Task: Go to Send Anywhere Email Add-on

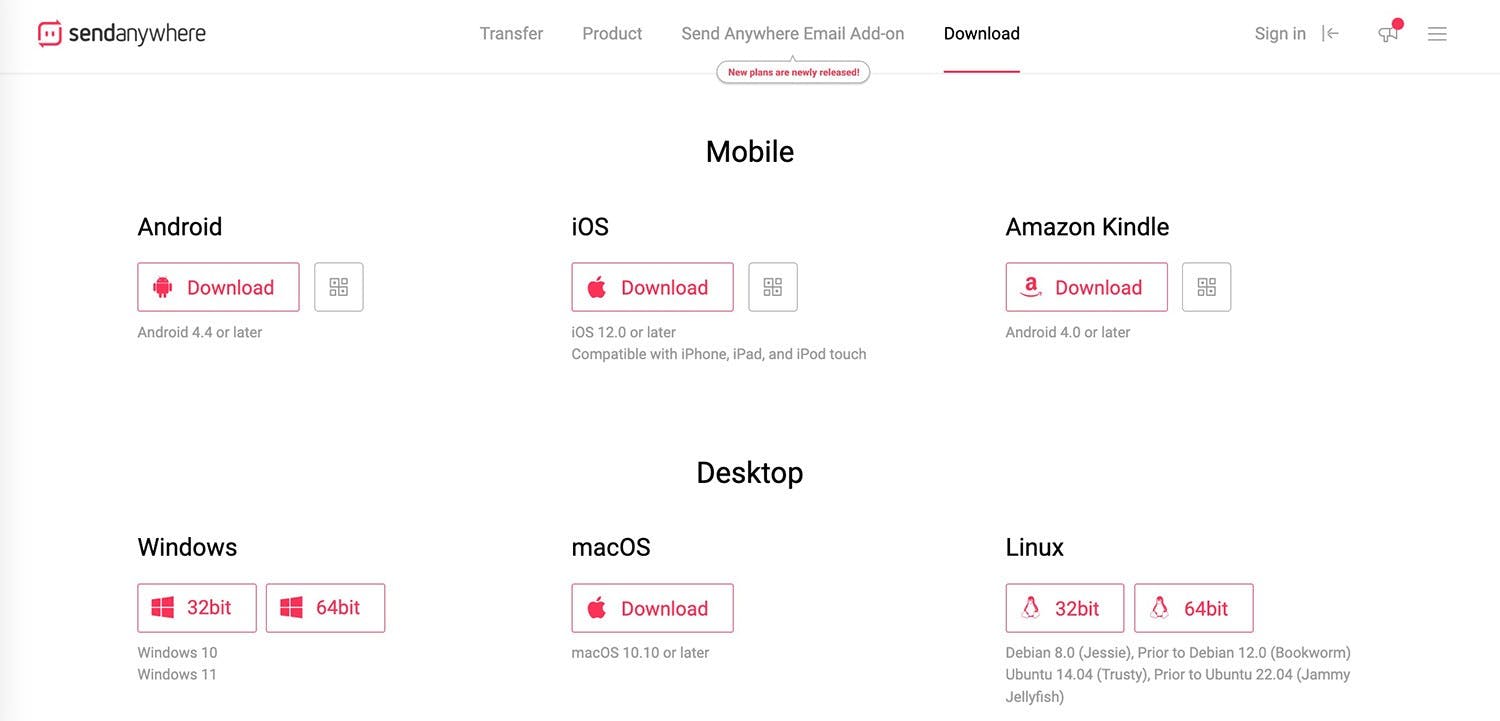Action: 793,33
